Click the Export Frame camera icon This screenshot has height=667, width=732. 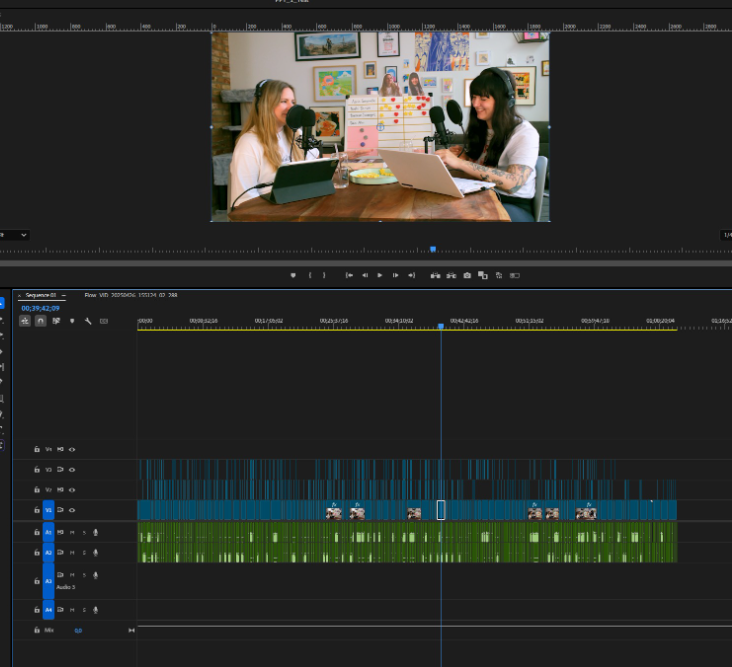(467, 275)
